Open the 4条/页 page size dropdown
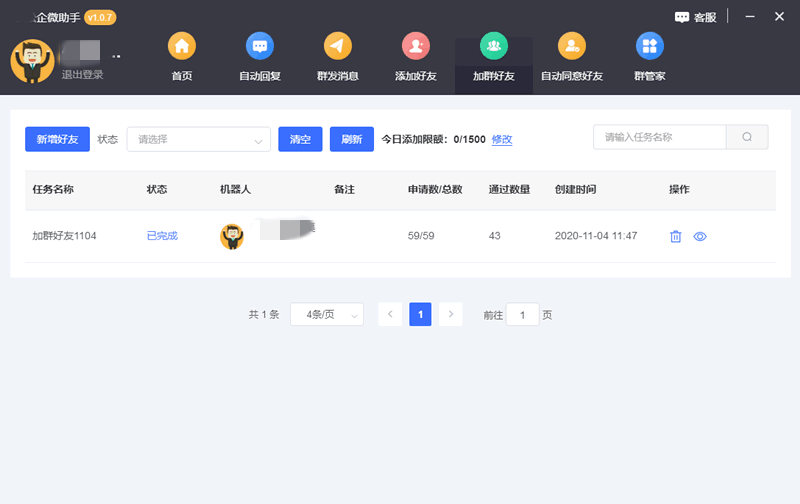Viewport: 800px width, 504px height. click(327, 314)
